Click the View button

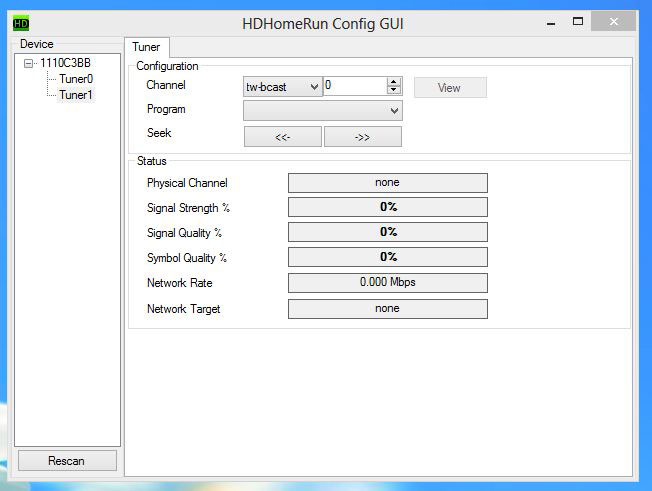coord(450,88)
